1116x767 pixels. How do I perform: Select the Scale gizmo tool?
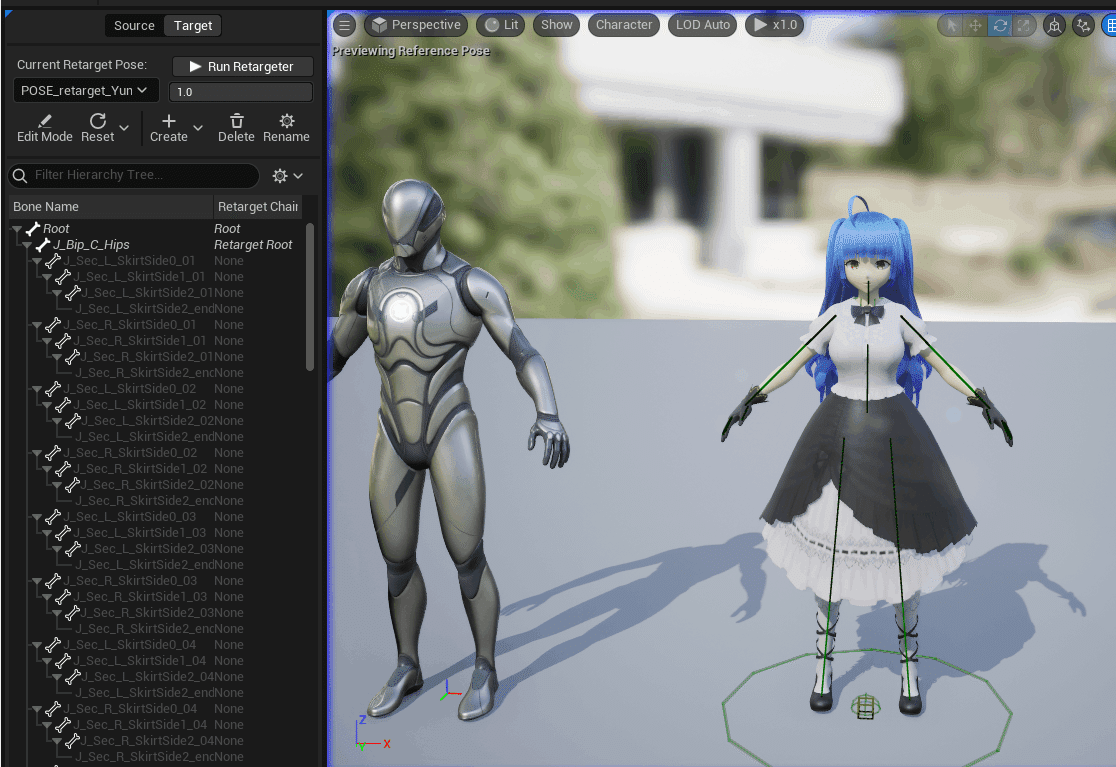tap(1023, 25)
